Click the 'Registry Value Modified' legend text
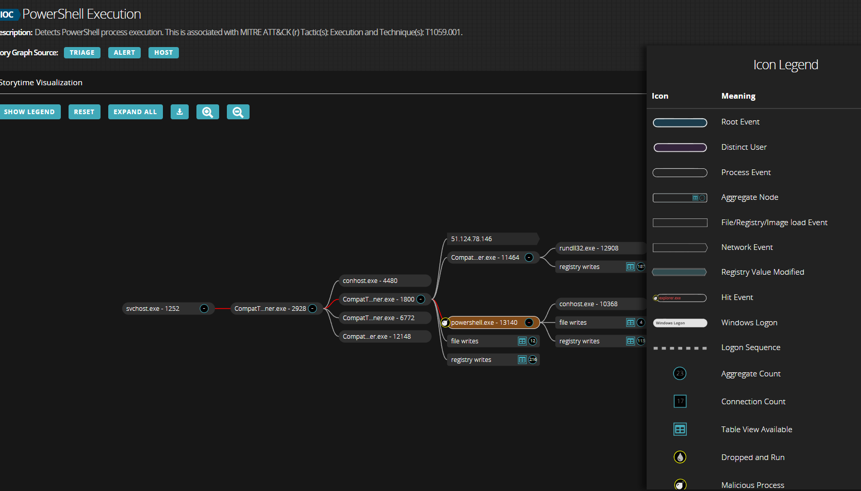Viewport: 861px width, 491px height. pos(762,272)
